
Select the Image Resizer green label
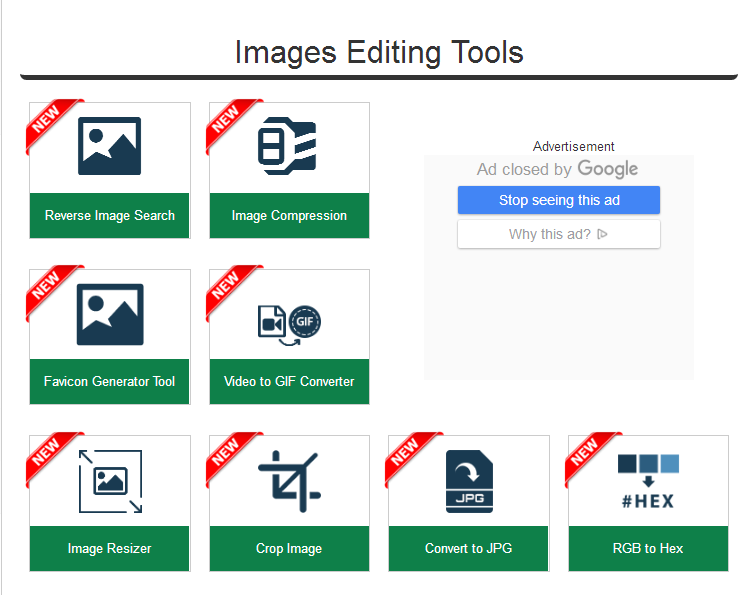(x=109, y=549)
